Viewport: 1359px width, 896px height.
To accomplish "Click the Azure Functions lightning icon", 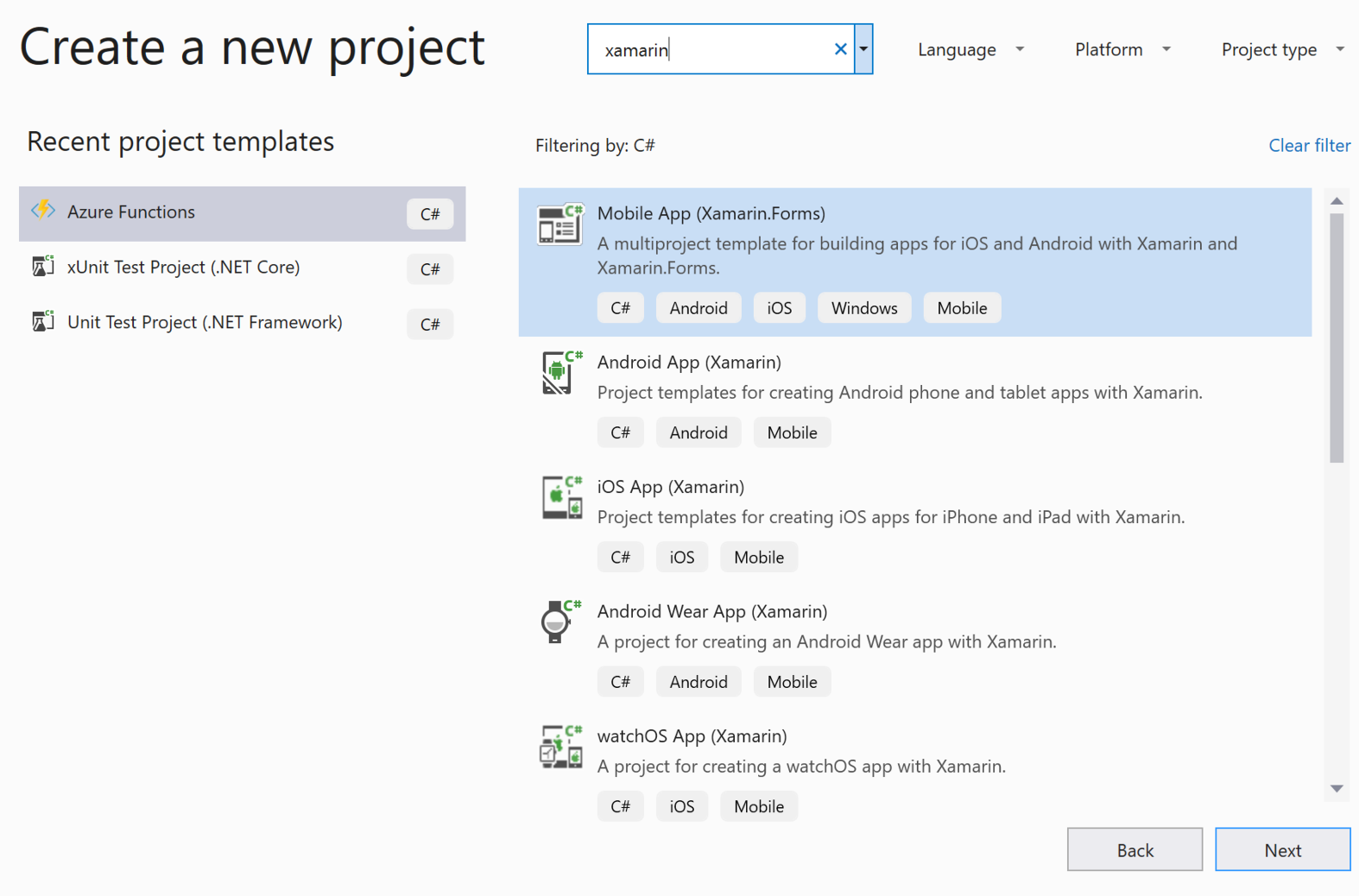I will (43, 211).
